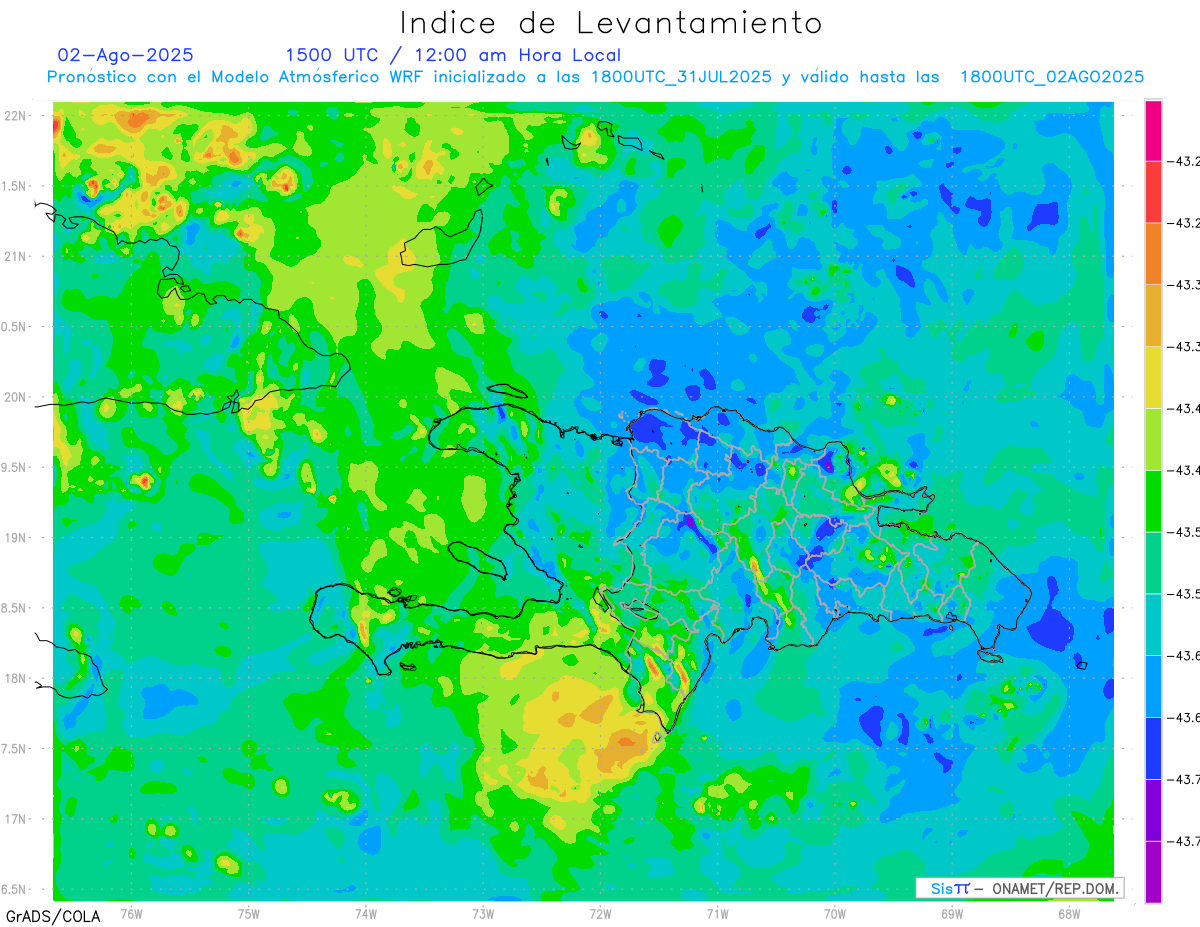The height and width of the screenshot is (927, 1200).
Task: Click the '74W' longitude axis label
Action: pos(365,913)
